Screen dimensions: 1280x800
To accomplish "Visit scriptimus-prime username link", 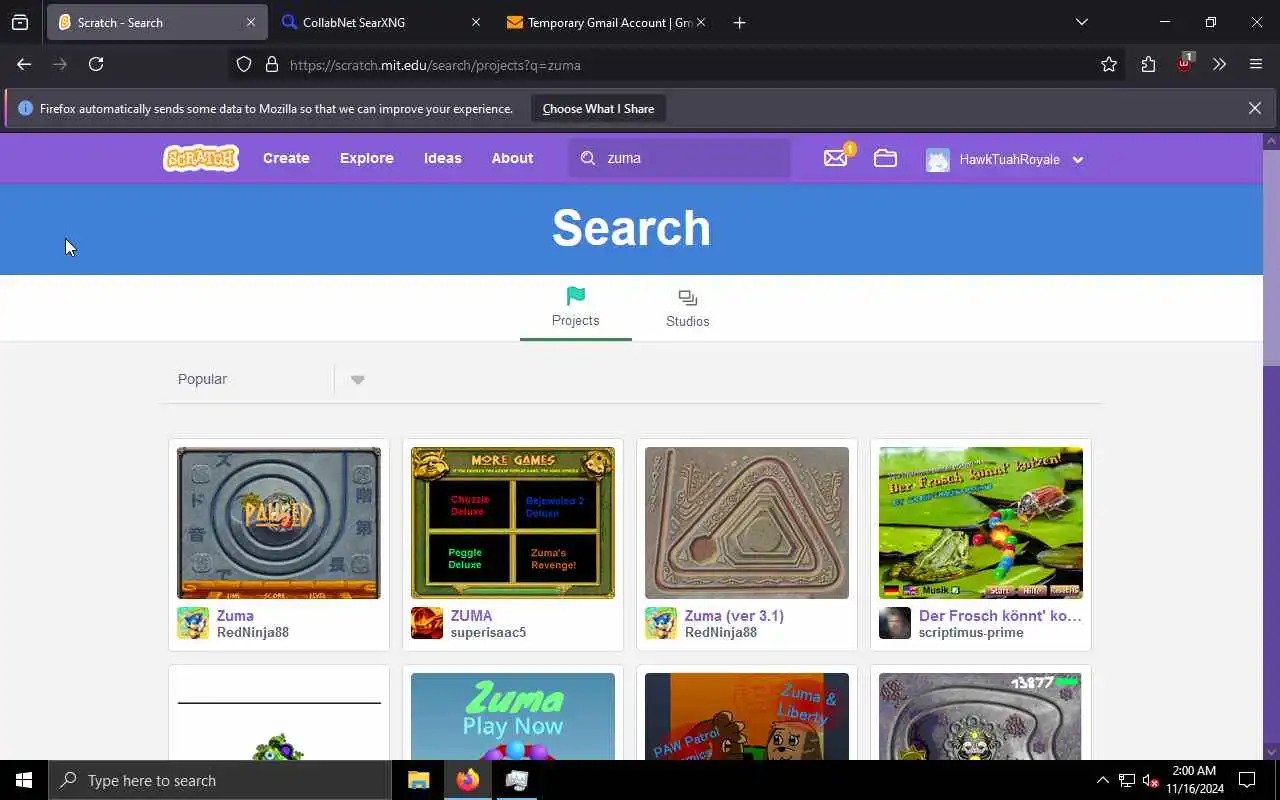I will (x=971, y=632).
